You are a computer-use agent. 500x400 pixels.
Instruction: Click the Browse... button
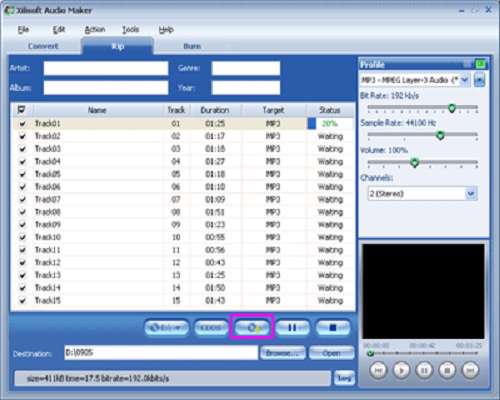tap(283, 353)
